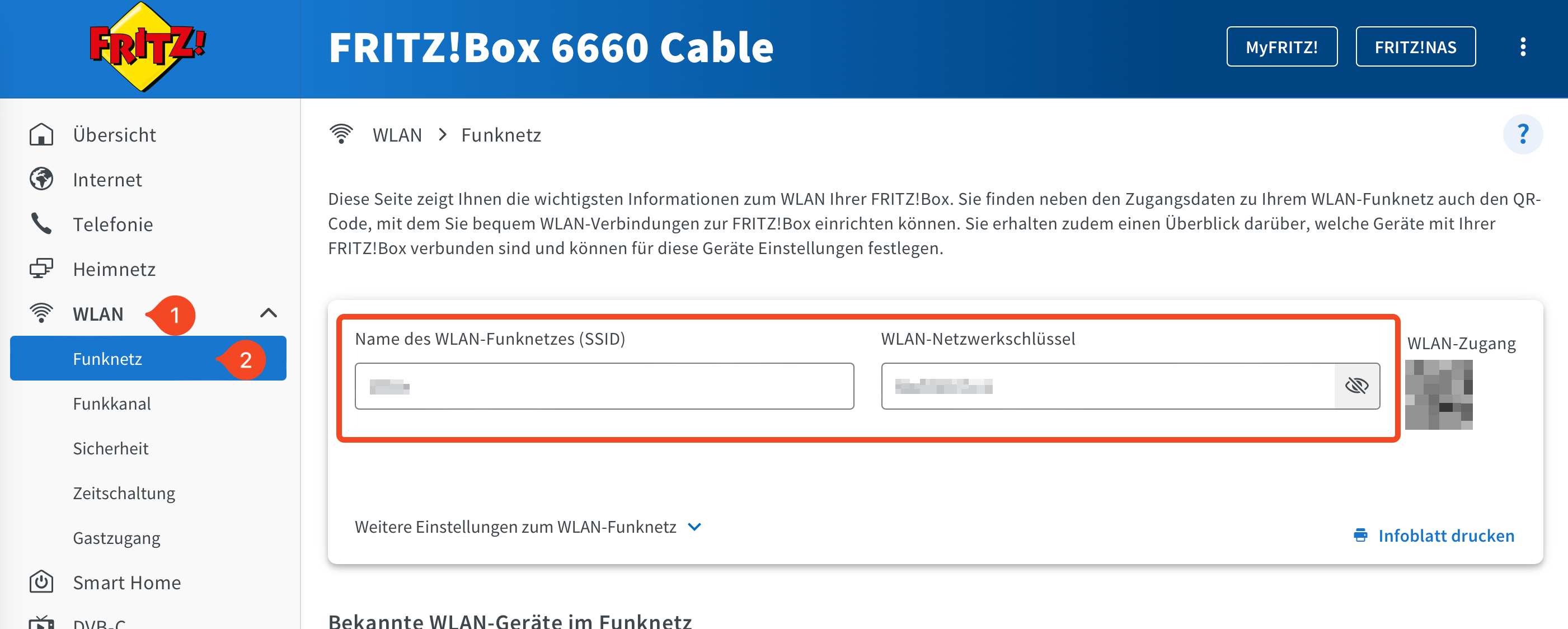Toggle network key visibility eye icon
Screen dimensions: 1568x629
(1356, 386)
